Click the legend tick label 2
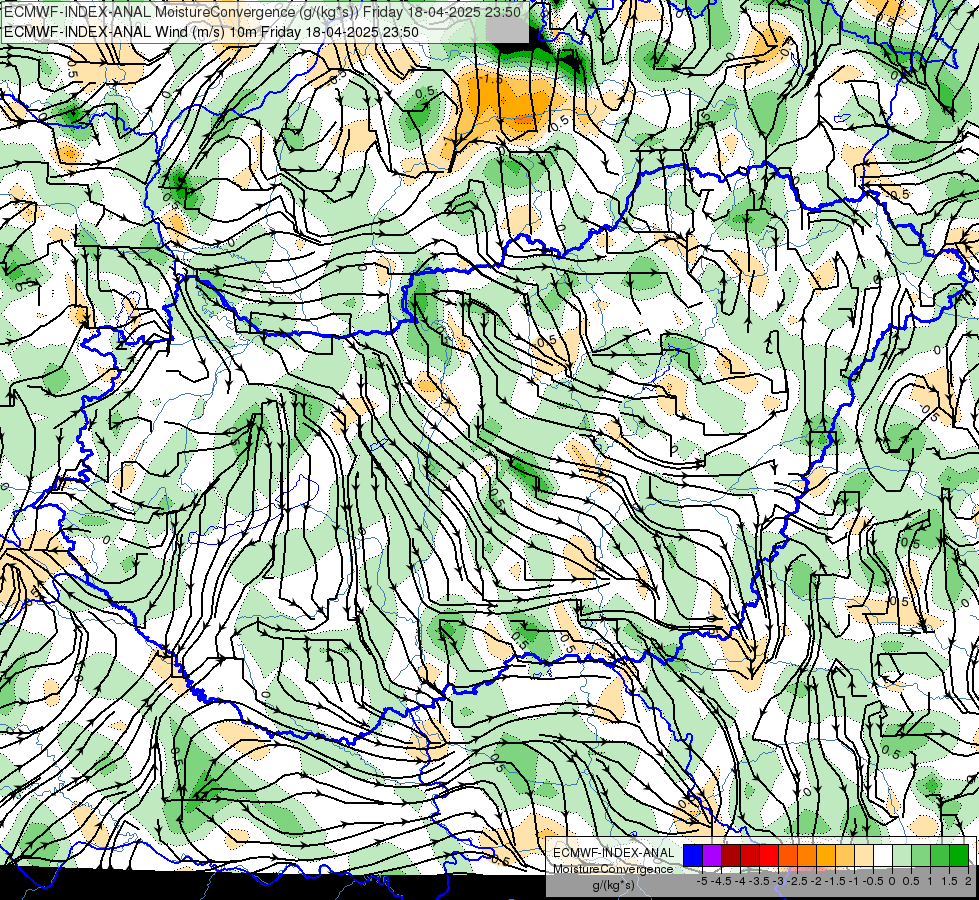The image size is (979, 900). (968, 881)
